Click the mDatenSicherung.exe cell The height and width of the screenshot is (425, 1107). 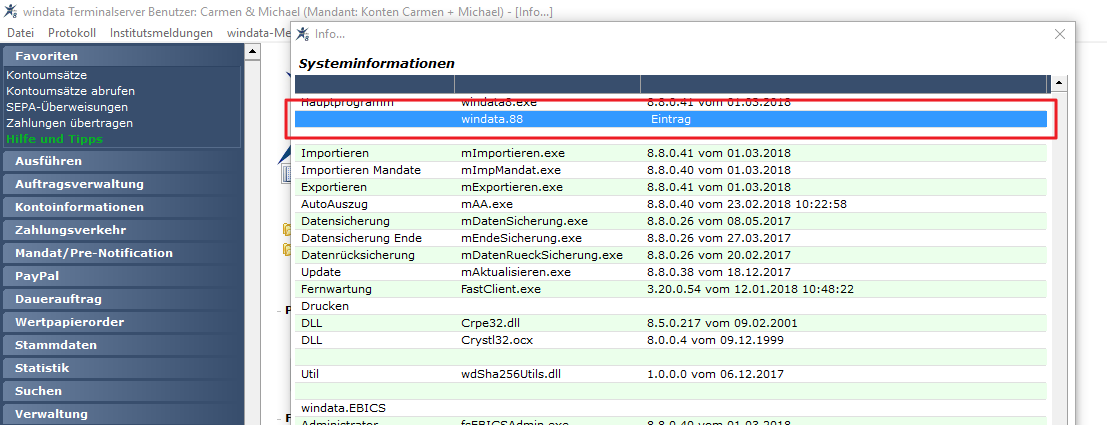524,221
